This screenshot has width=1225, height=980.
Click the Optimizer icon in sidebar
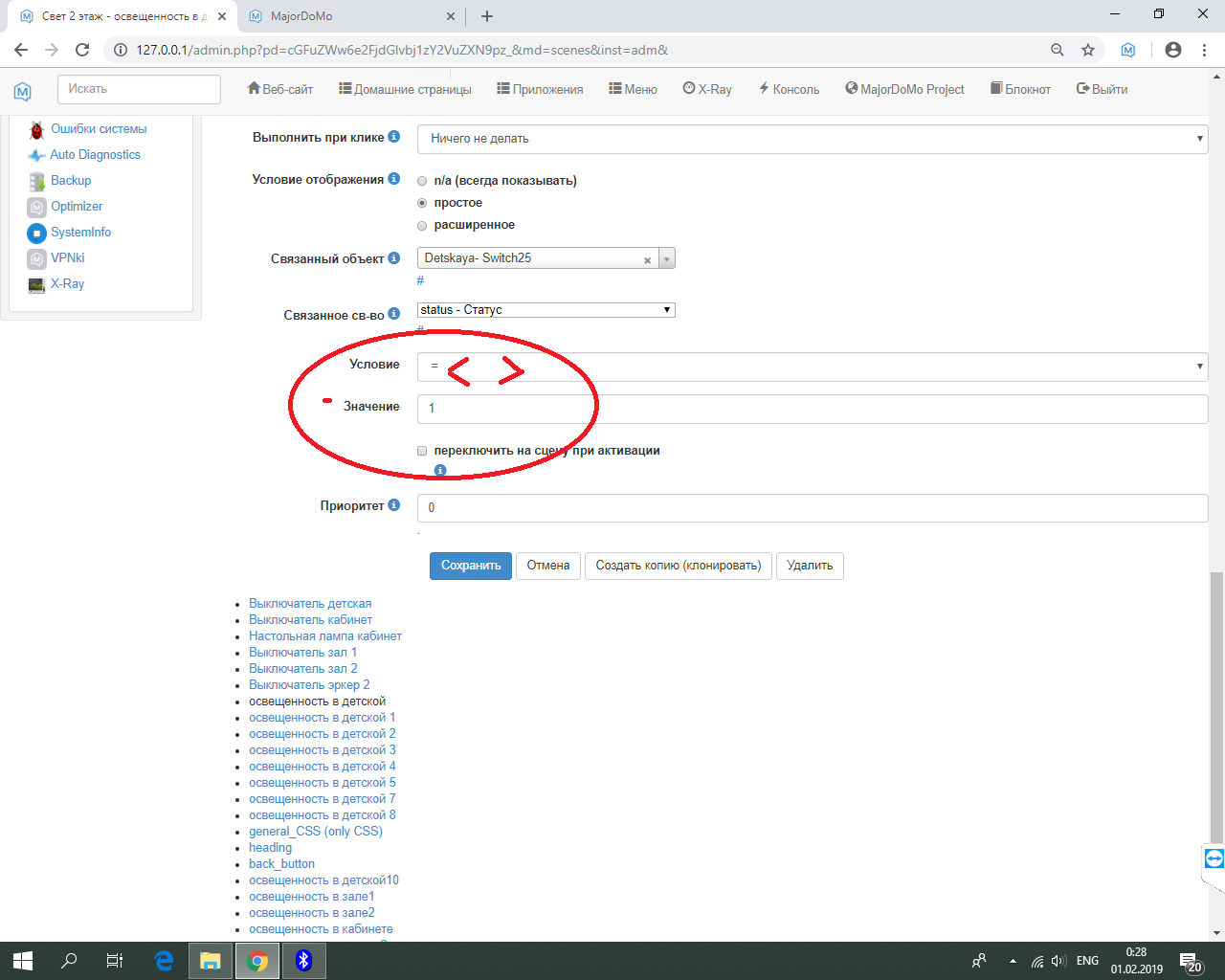[36, 207]
